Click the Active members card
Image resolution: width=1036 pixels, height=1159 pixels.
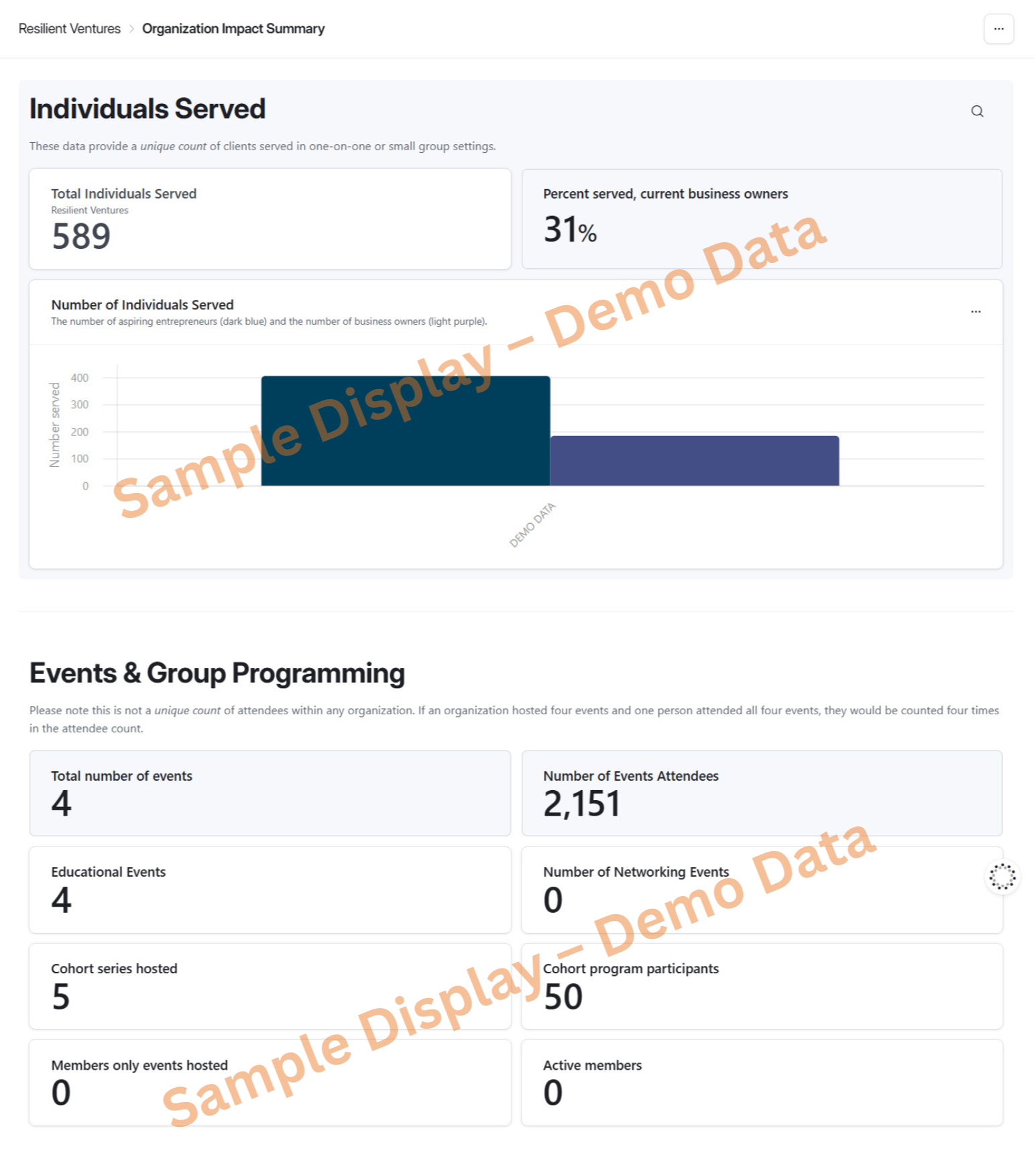(x=761, y=1083)
